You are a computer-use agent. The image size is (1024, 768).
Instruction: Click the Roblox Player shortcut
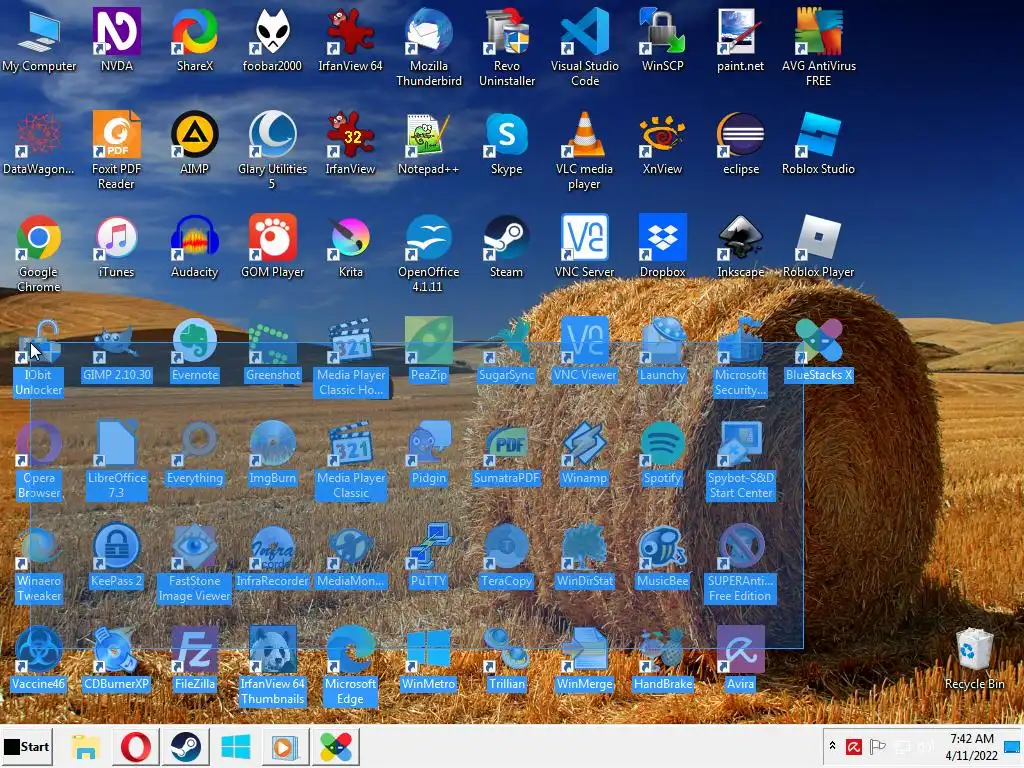coord(818,246)
